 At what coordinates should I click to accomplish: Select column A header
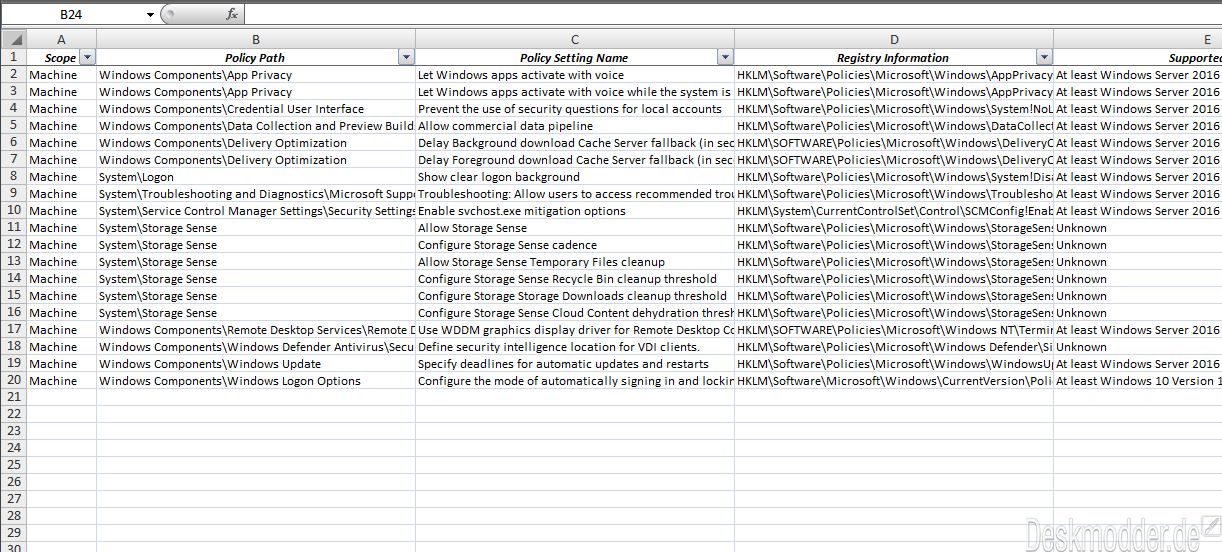61,39
